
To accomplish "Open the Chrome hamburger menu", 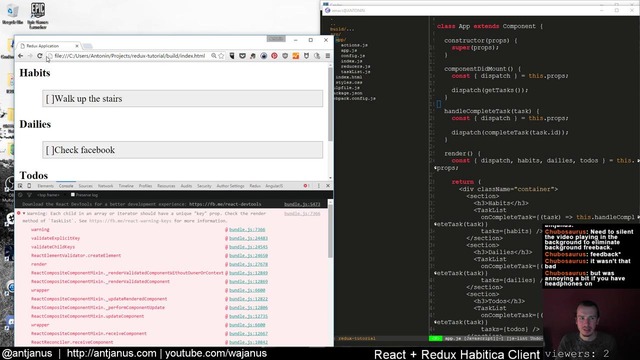I will (x=328, y=56).
